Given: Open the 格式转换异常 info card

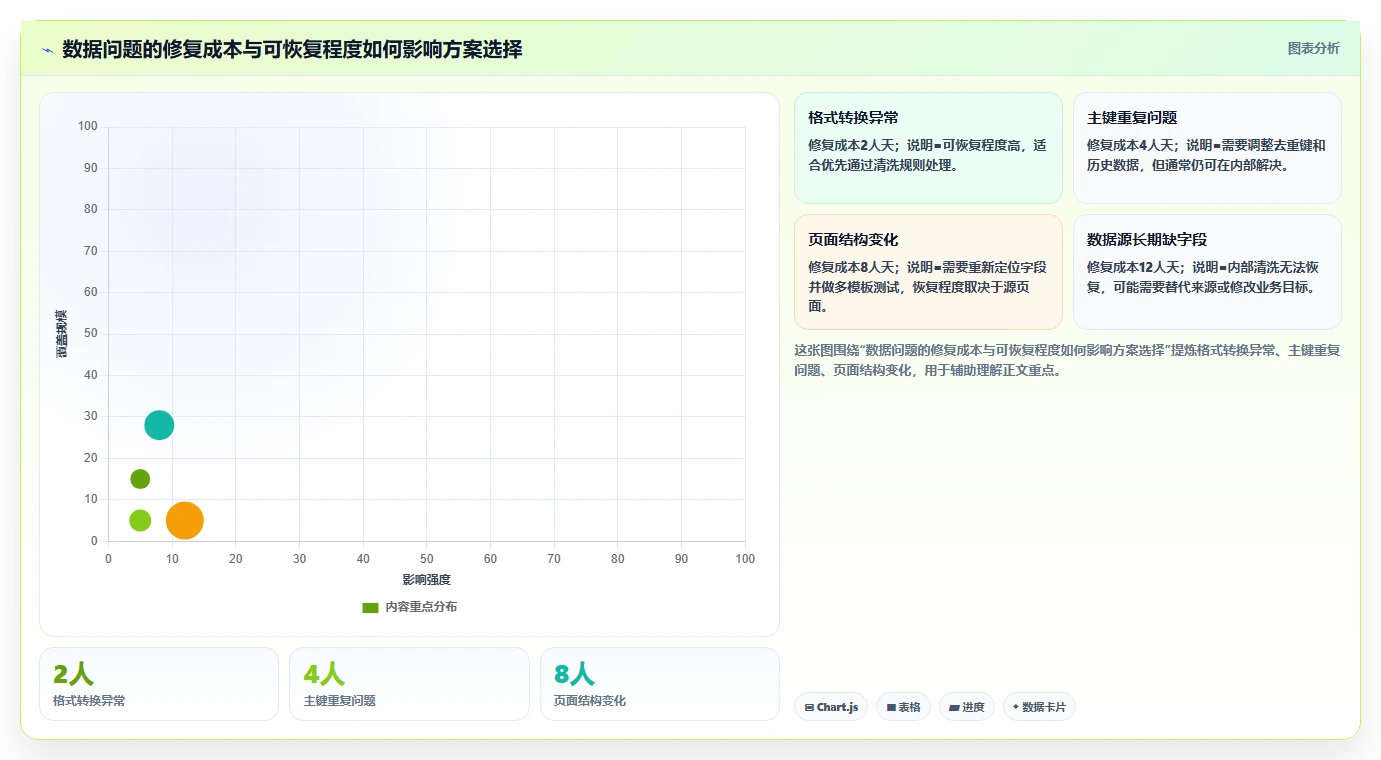Looking at the screenshot, I should coord(928,148).
